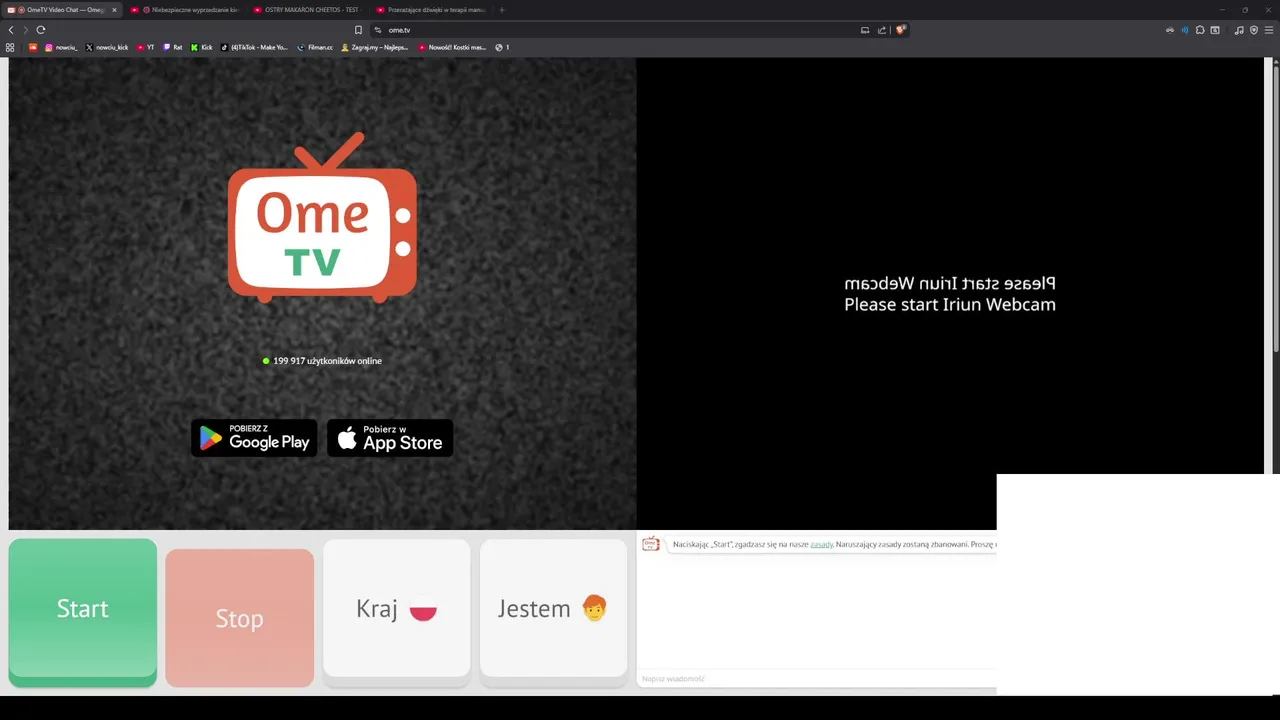Reload the ome.tv page
The height and width of the screenshot is (720, 1280).
[41, 30]
